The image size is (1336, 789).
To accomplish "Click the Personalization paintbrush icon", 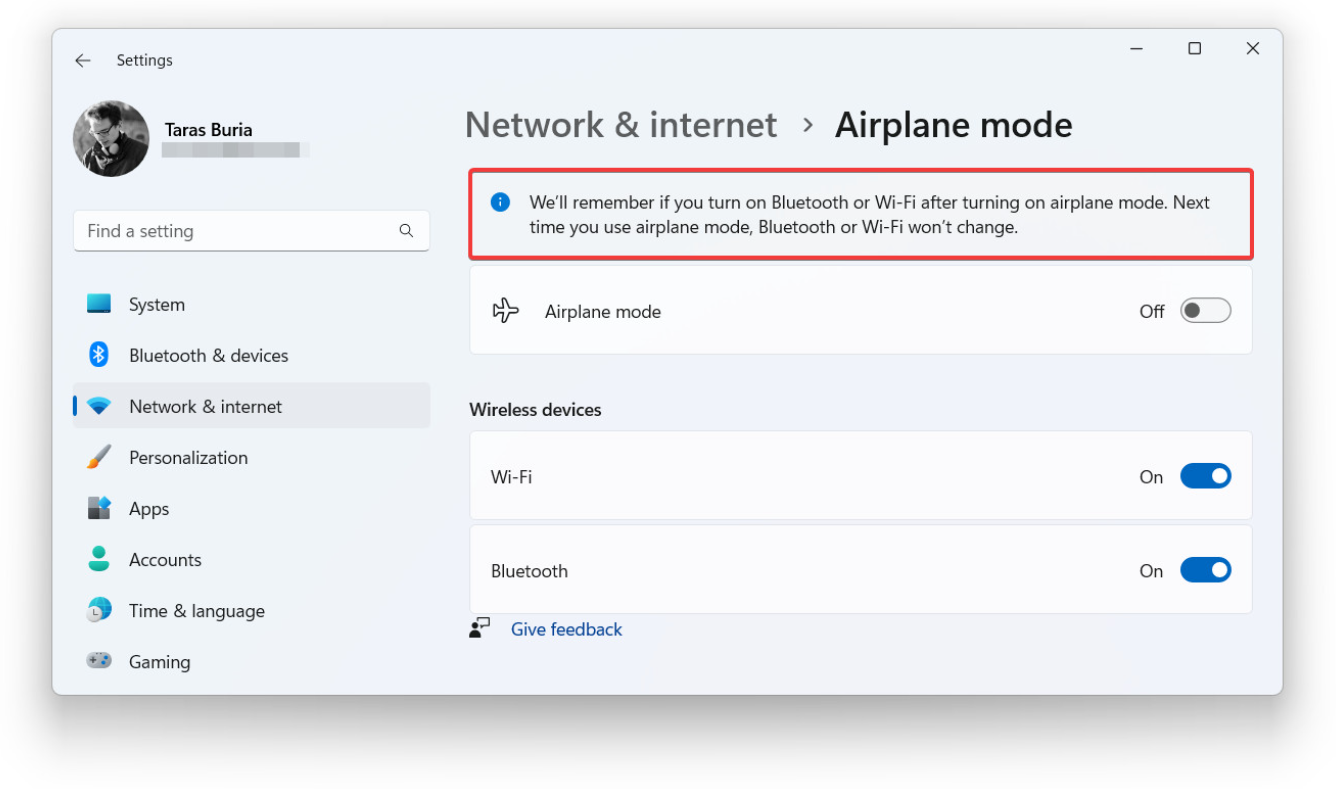I will 99,457.
